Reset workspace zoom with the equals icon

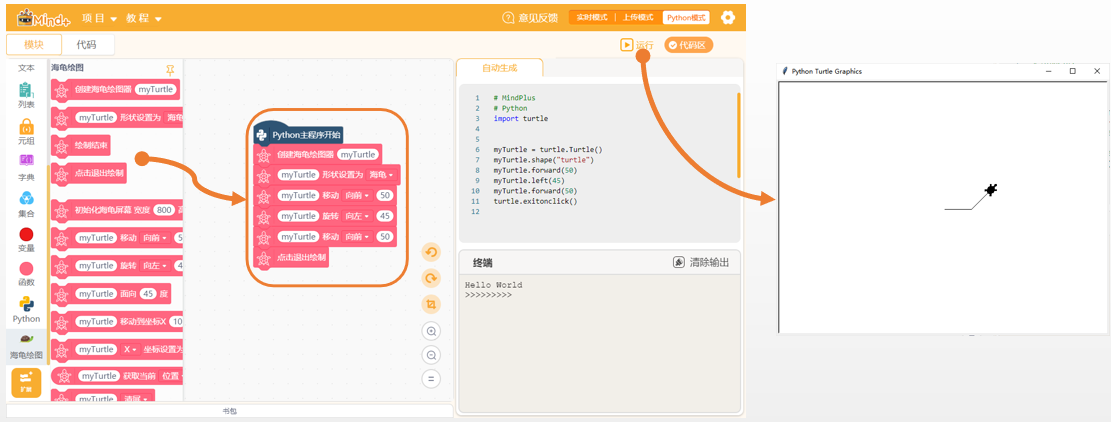click(431, 379)
